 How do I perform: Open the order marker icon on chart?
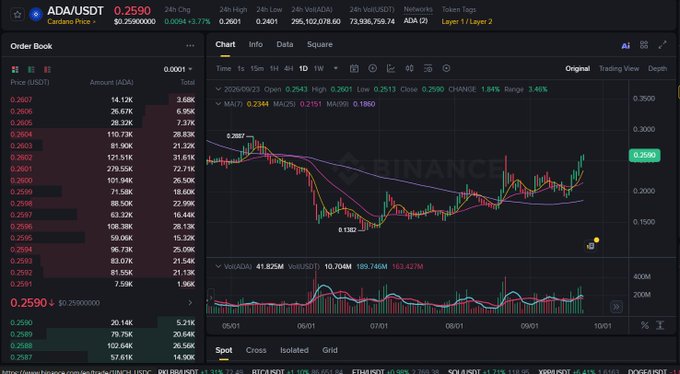pyautogui.click(x=592, y=245)
